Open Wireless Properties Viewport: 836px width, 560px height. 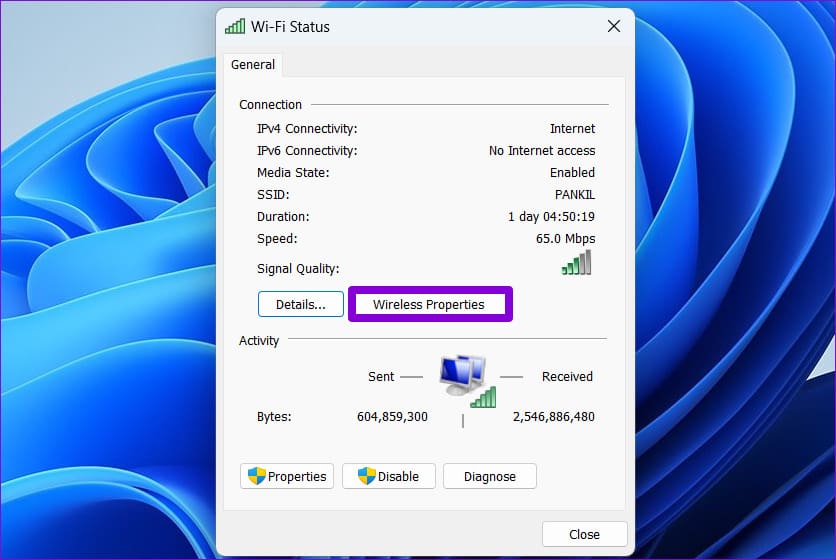pyautogui.click(x=429, y=305)
